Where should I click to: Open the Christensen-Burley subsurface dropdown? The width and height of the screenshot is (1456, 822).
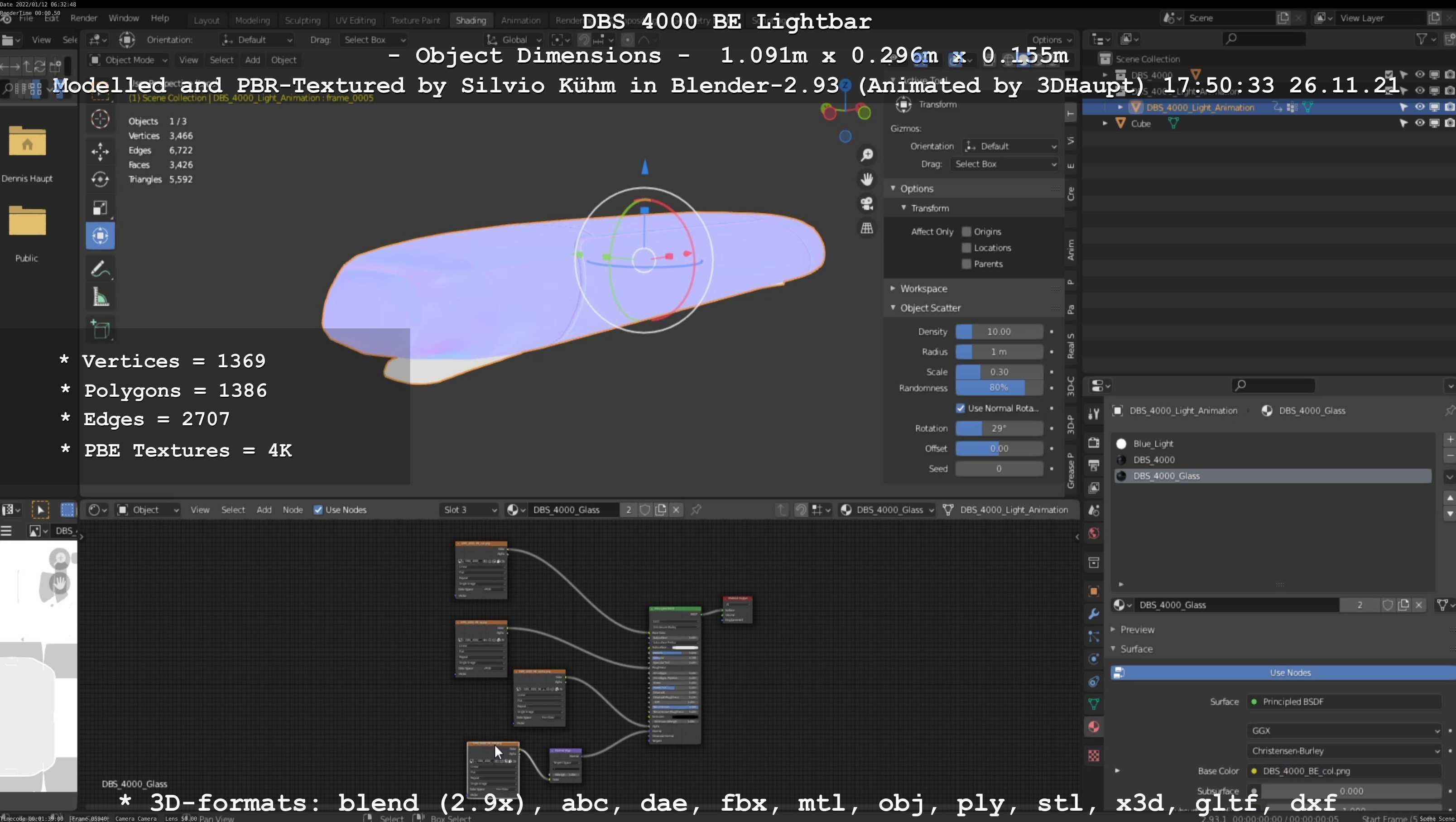pyautogui.click(x=1345, y=751)
